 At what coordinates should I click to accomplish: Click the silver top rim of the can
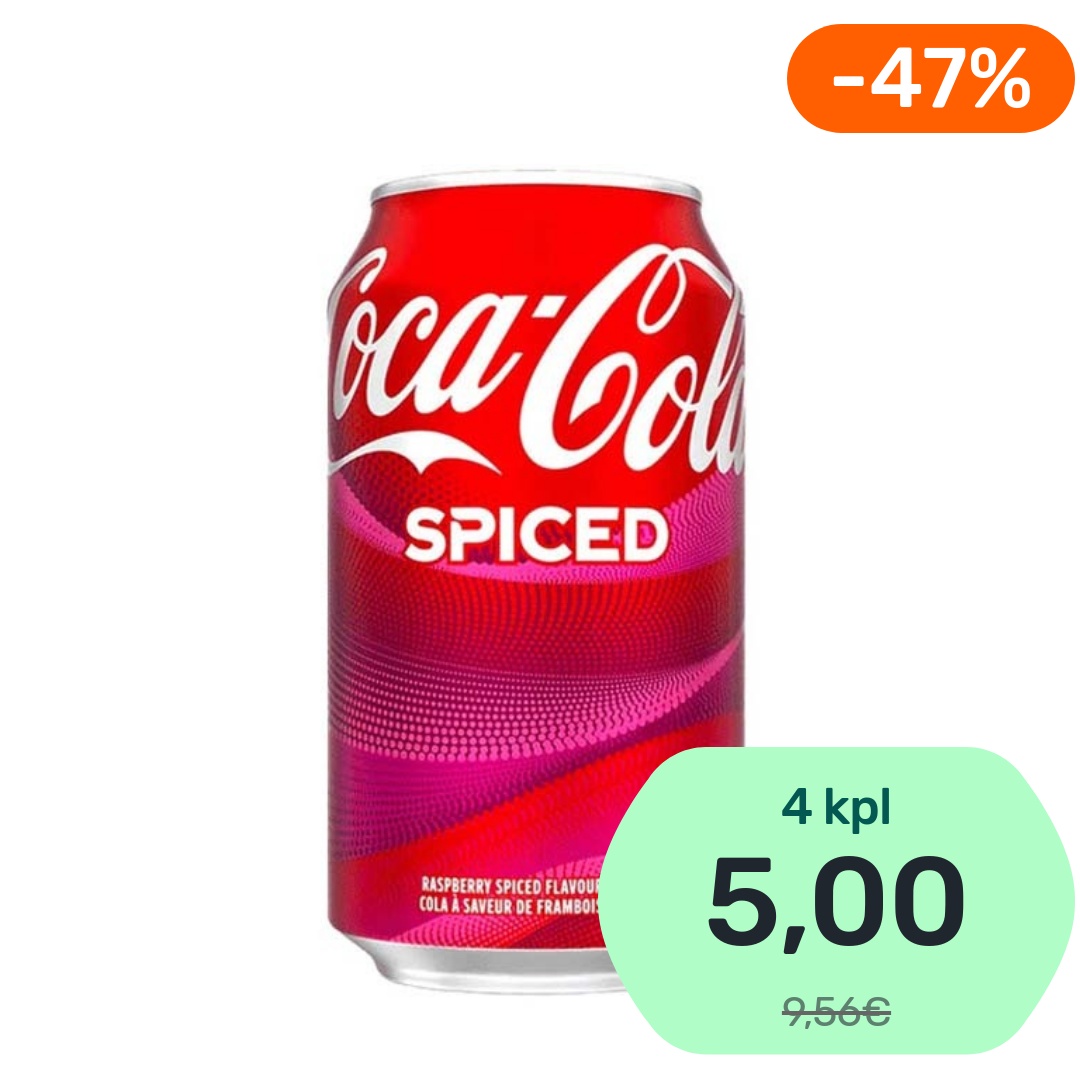pos(535,185)
